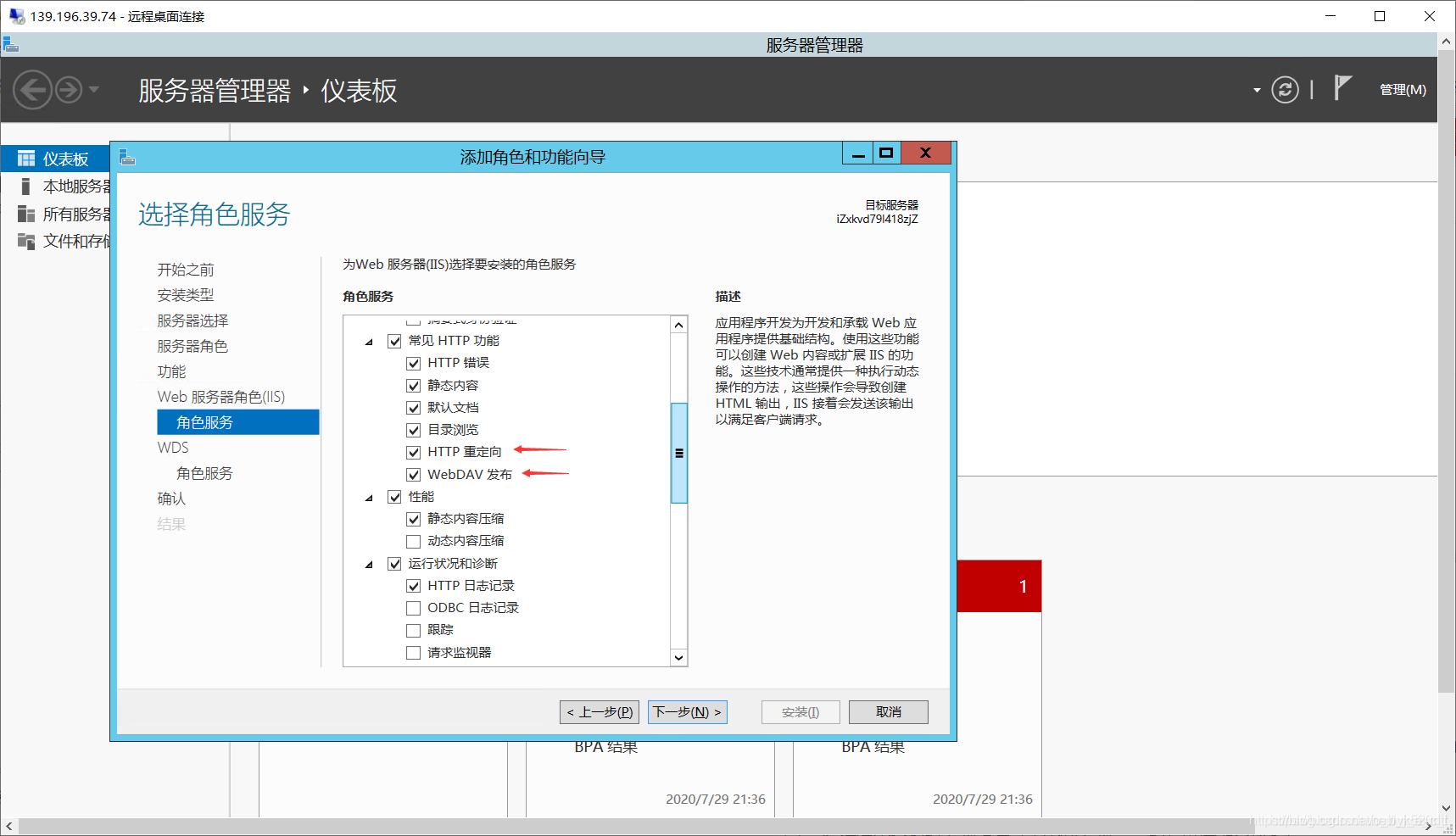The height and width of the screenshot is (836, 1456).
Task: Open the navigation history dropdown arrow
Action: point(93,89)
